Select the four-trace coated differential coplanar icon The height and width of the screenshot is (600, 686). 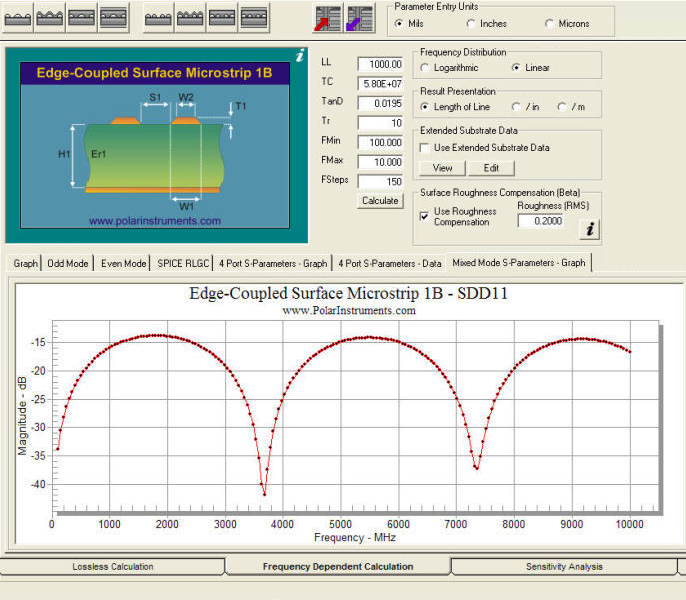pyautogui.click(x=190, y=18)
